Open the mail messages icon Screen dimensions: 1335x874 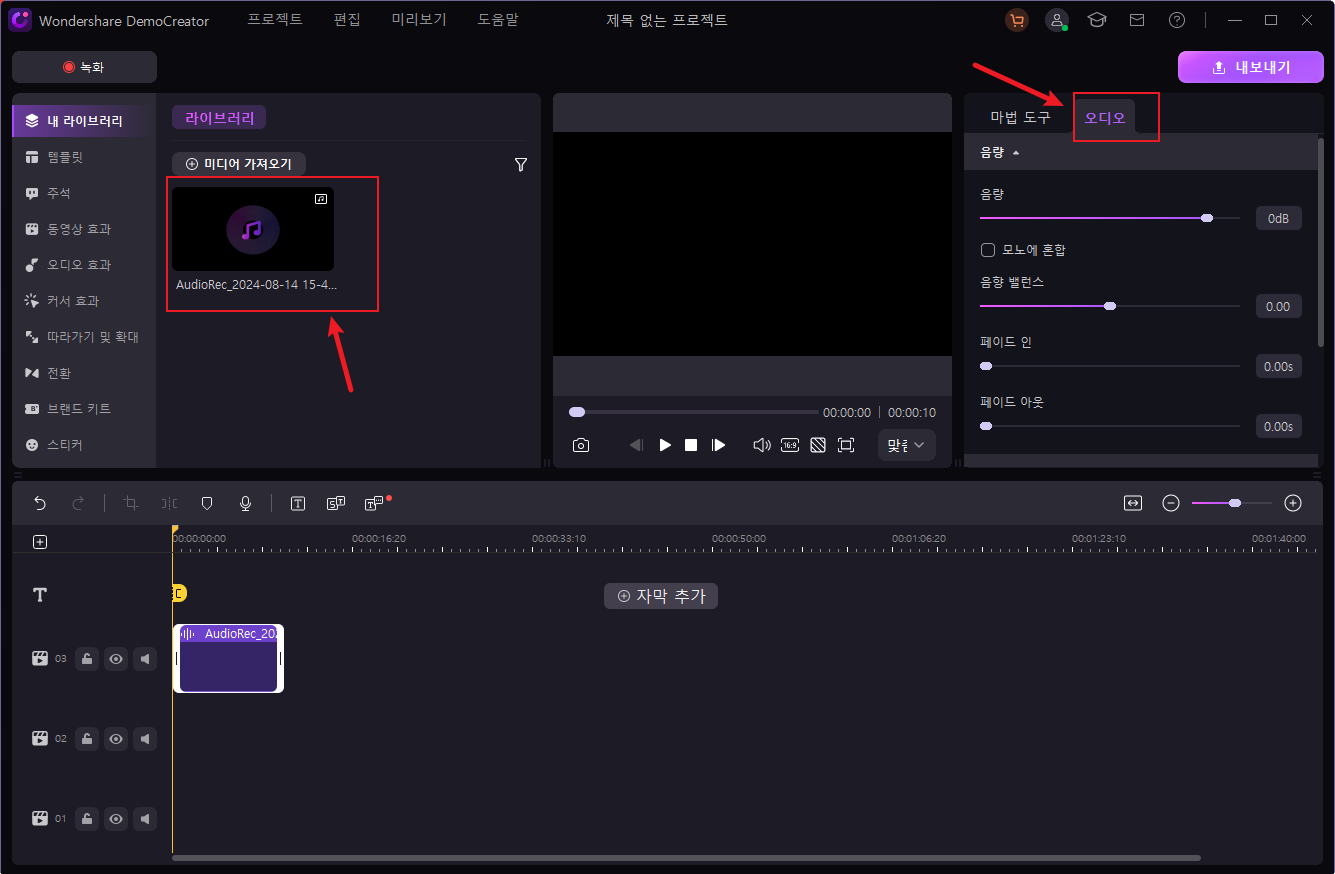pyautogui.click(x=1137, y=20)
